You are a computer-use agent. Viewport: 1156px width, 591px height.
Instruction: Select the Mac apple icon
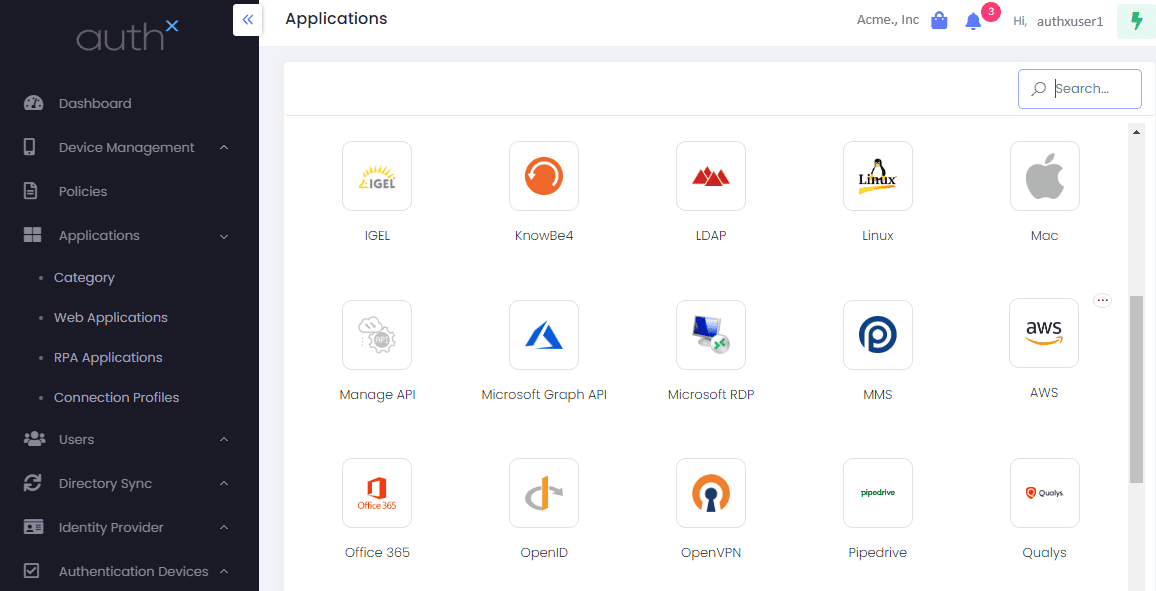pos(1045,176)
